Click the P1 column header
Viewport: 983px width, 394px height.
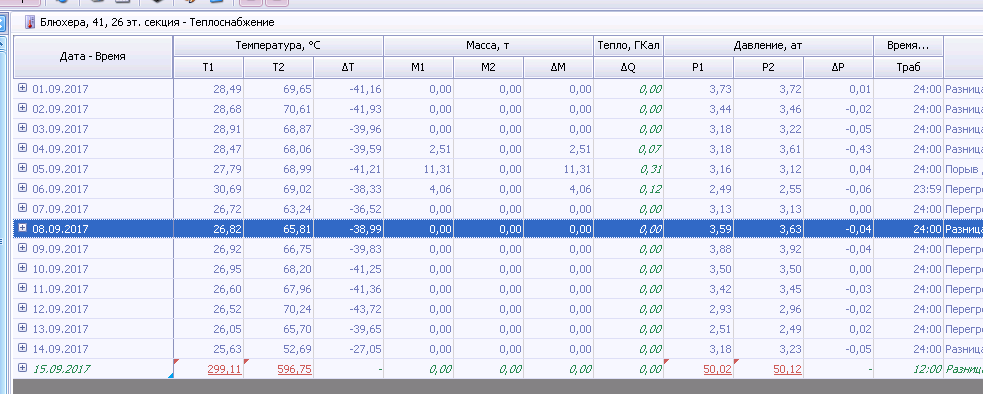[698, 68]
